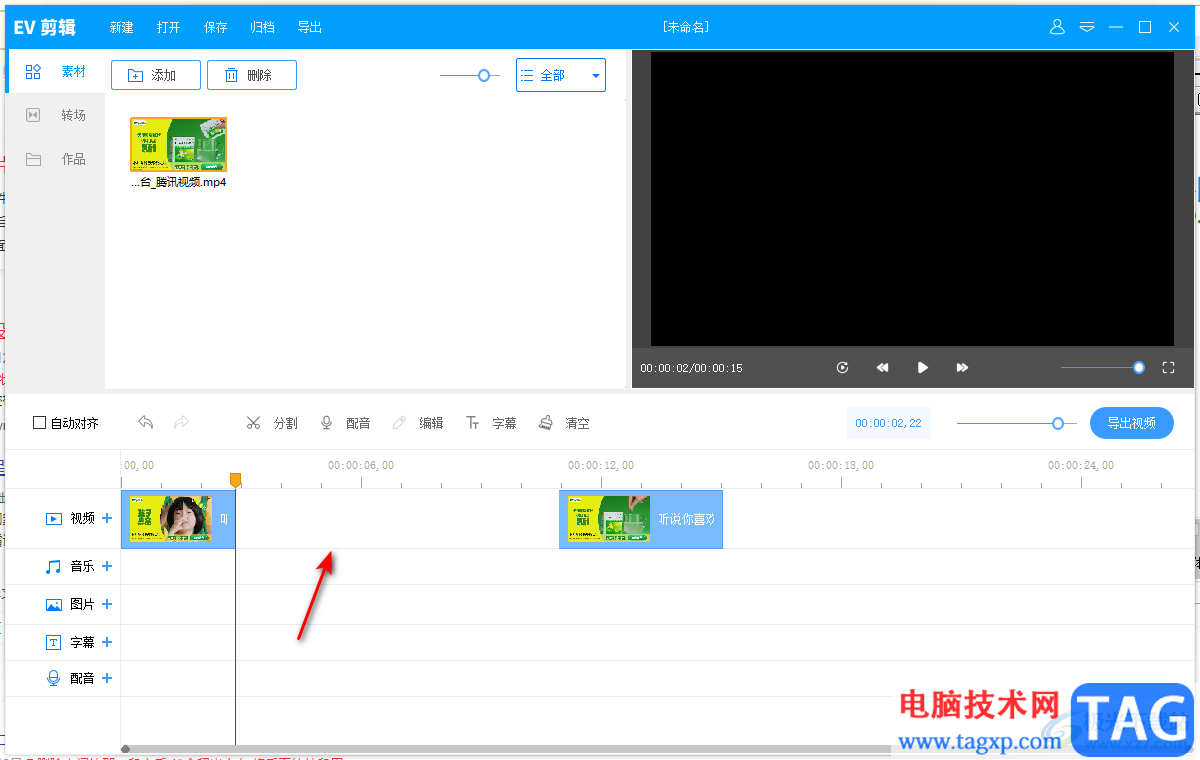Click the orange playhead marker
This screenshot has width=1200, height=760.
coord(236,480)
